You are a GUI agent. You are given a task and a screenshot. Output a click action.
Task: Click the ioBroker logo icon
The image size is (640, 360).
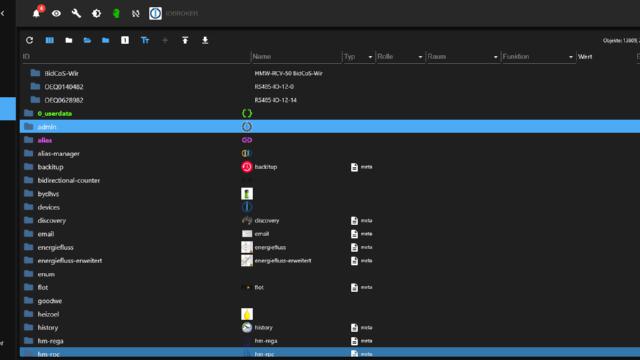pyautogui.click(x=156, y=13)
